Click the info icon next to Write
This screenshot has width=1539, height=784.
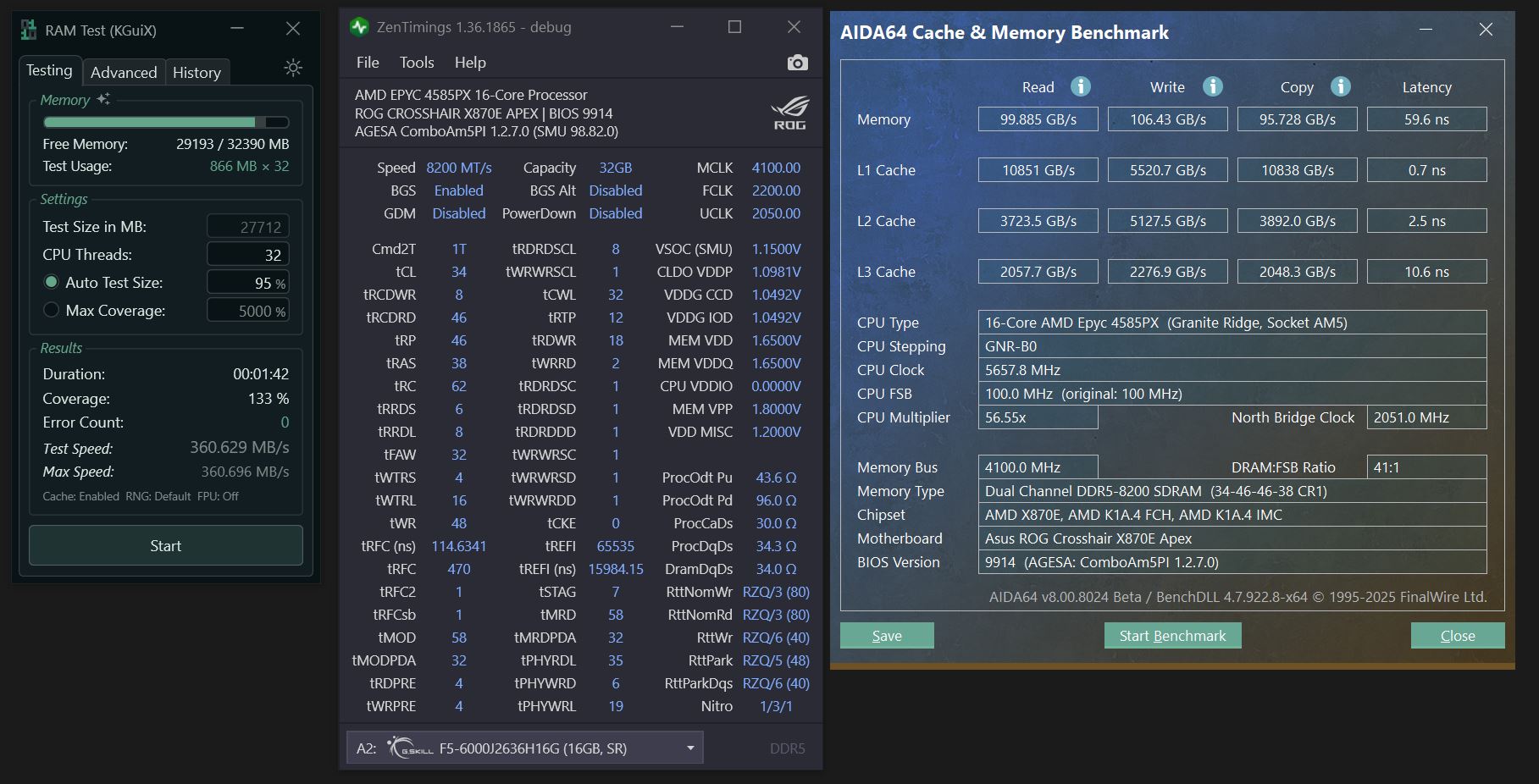tap(1212, 86)
